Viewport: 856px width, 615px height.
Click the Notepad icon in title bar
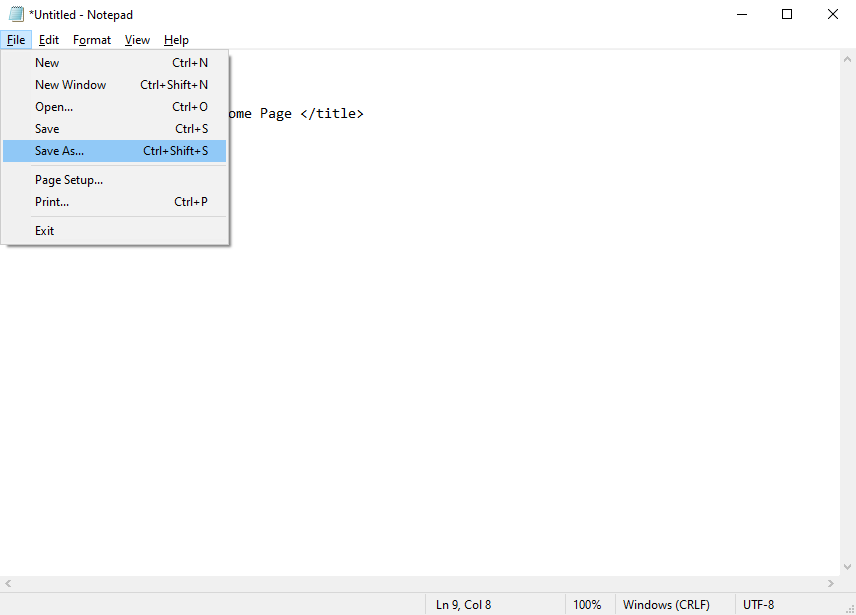16,14
